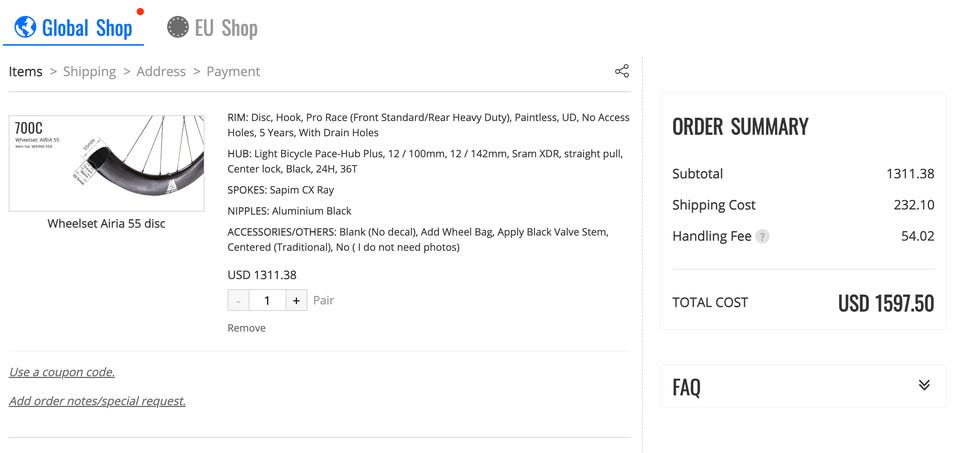Click the share icon above the cart
Screen dimensions: 960x453
click(x=621, y=71)
